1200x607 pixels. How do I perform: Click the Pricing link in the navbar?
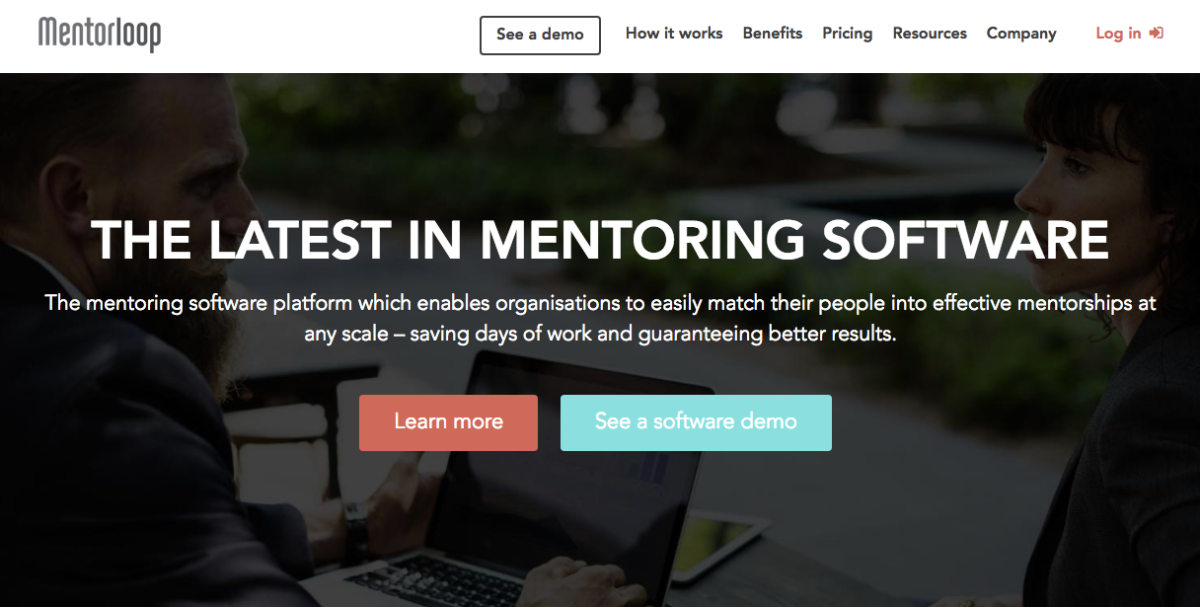pyautogui.click(x=847, y=34)
